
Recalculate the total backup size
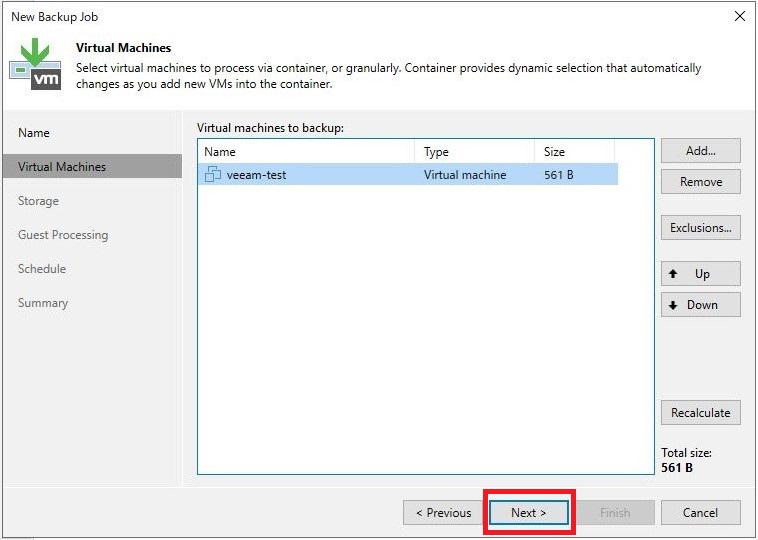click(x=700, y=413)
